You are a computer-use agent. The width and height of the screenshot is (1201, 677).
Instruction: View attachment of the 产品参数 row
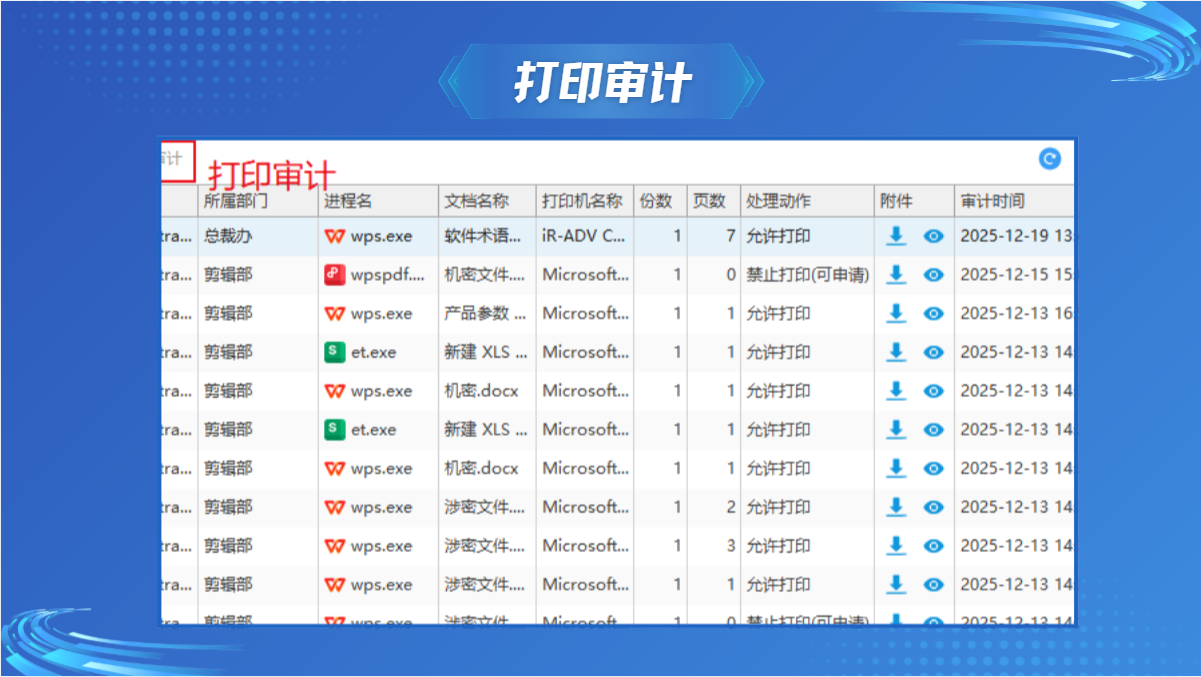pos(934,313)
